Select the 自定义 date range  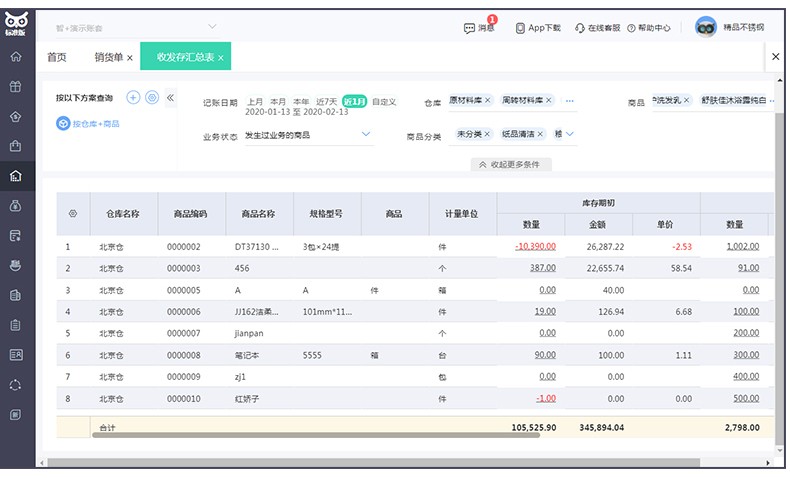click(384, 102)
